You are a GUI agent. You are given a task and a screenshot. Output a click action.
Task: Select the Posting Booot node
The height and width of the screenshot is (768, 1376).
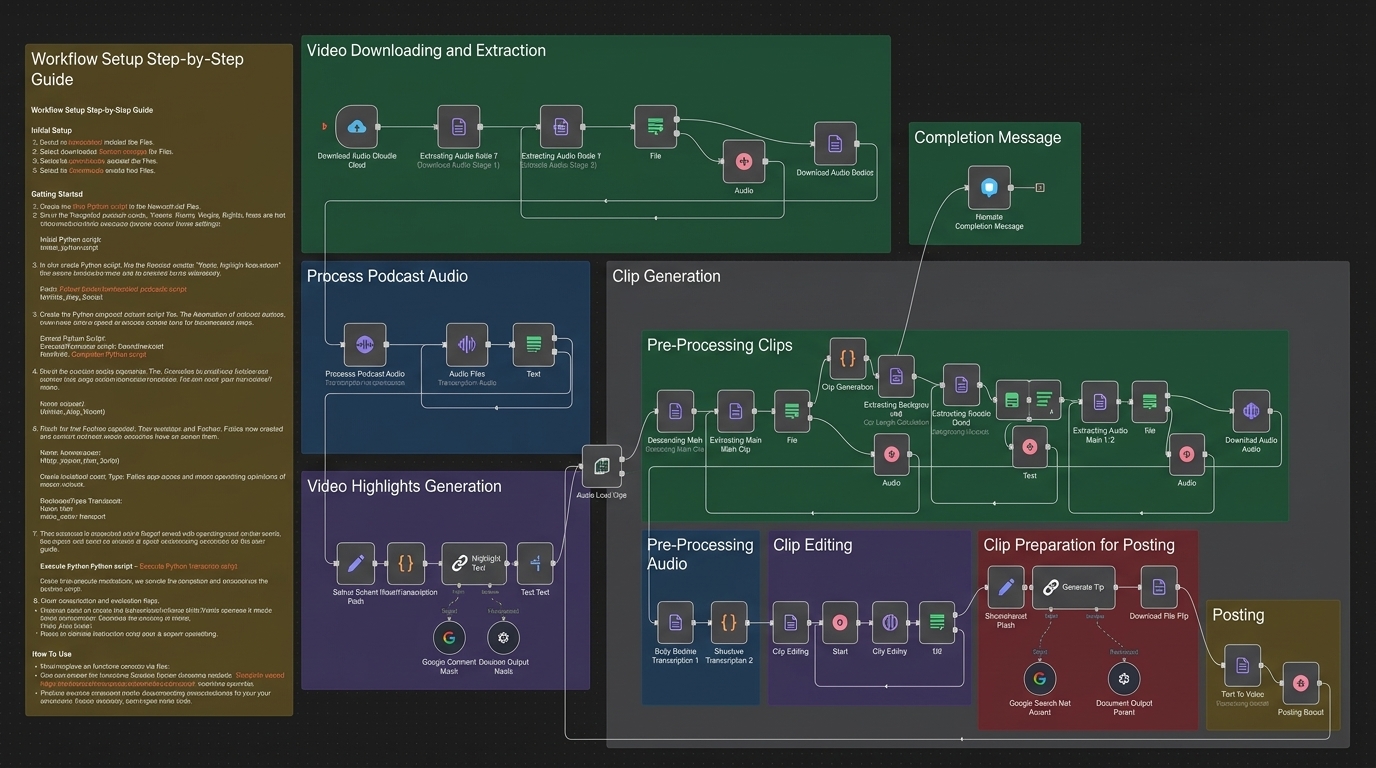click(1301, 683)
